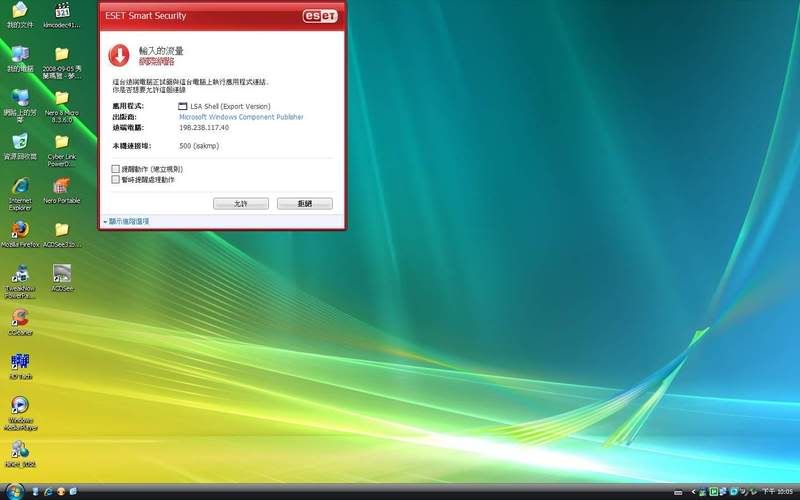Launch ACDSee from desktop icon
800x500 pixels.
tap(62, 273)
